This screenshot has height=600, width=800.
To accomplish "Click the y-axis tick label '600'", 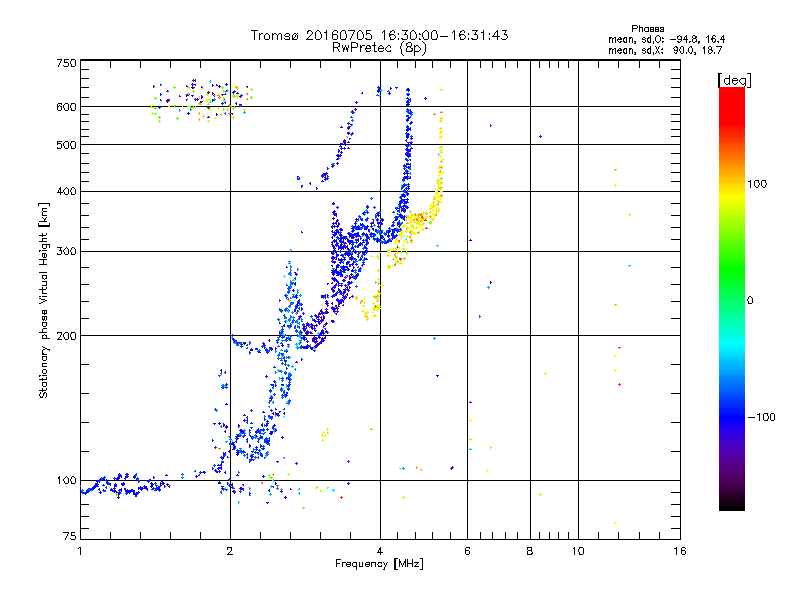I will tap(66, 107).
